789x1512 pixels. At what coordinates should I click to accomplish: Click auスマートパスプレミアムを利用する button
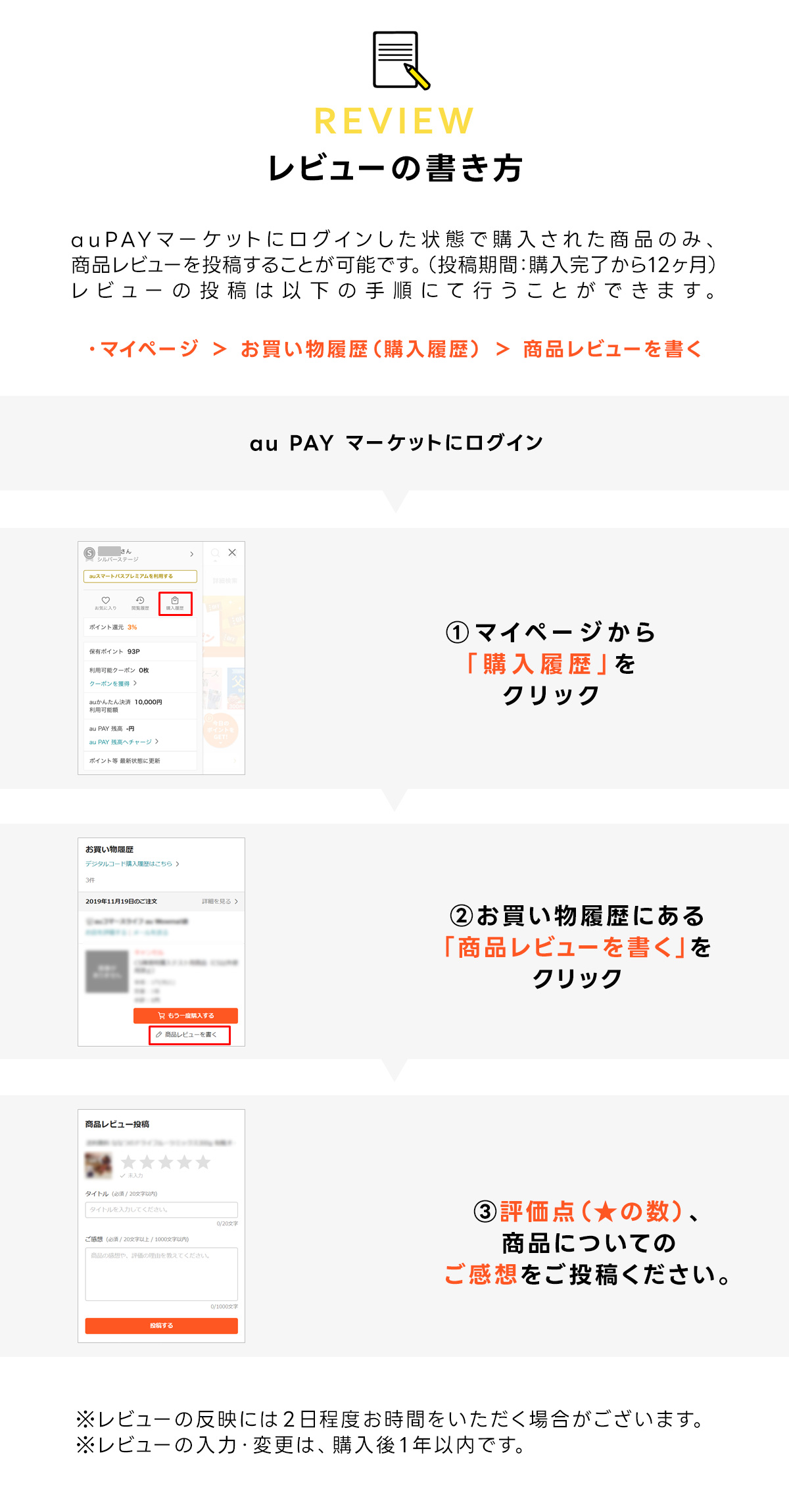click(139, 576)
